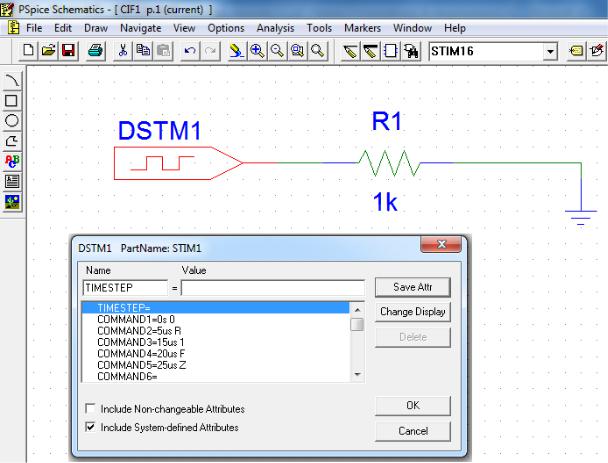Open the Tools menu
This screenshot has width=608, height=463.
coord(319,28)
